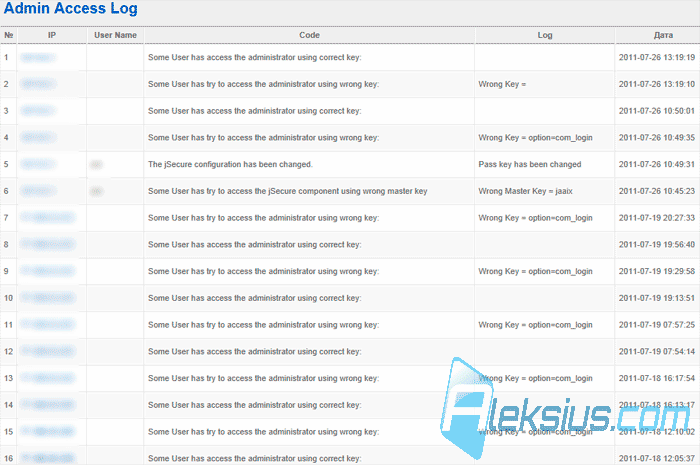Click the 'Wrong Key =' log in row 2
Viewport: 700px width, 465px height.
click(502, 84)
